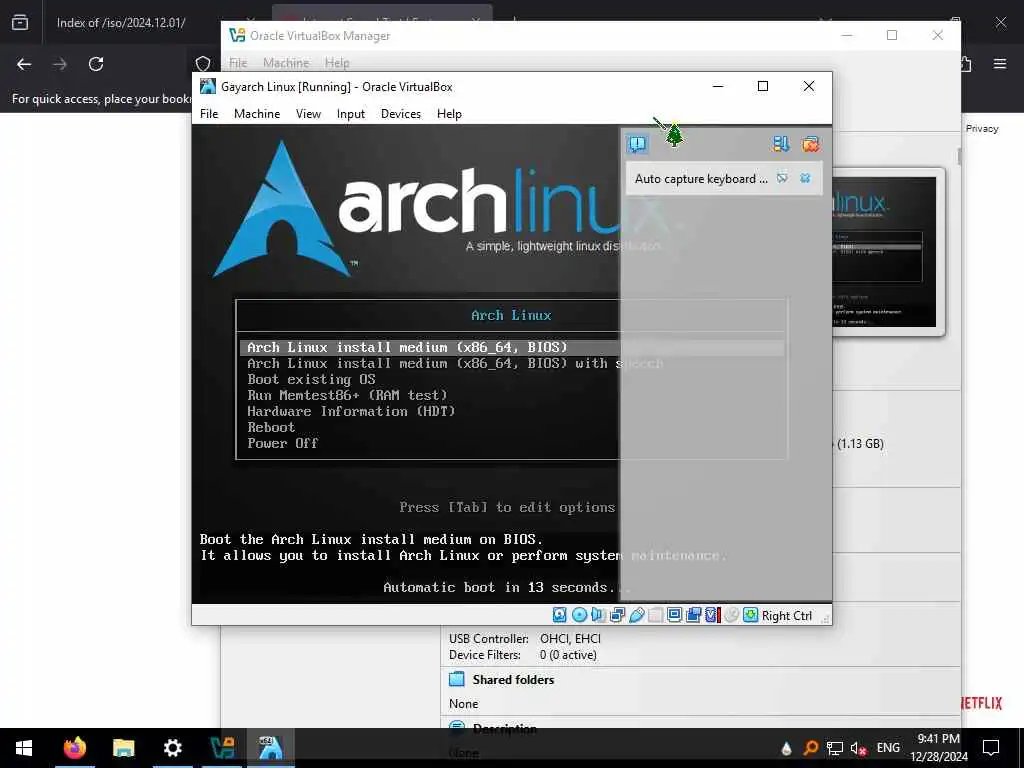The width and height of the screenshot is (1024, 768).
Task: Click the hard disk activity status icon
Action: tap(560, 615)
